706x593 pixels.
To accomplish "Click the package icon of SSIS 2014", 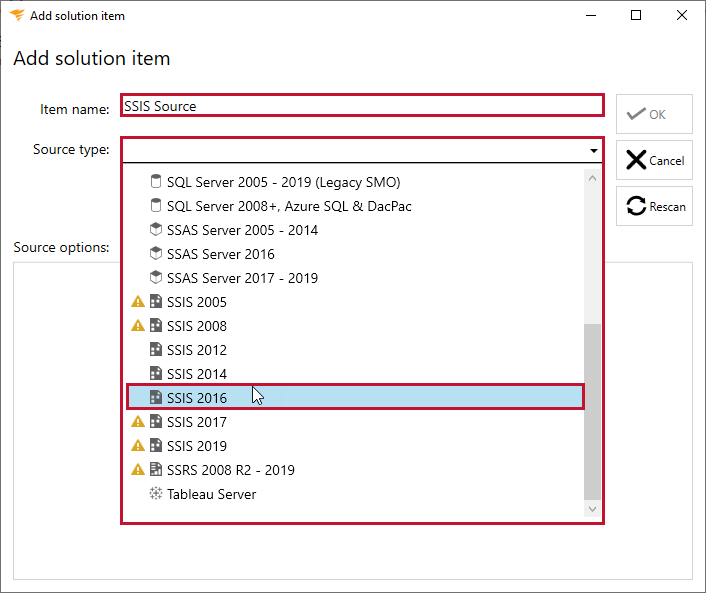I will click(155, 373).
